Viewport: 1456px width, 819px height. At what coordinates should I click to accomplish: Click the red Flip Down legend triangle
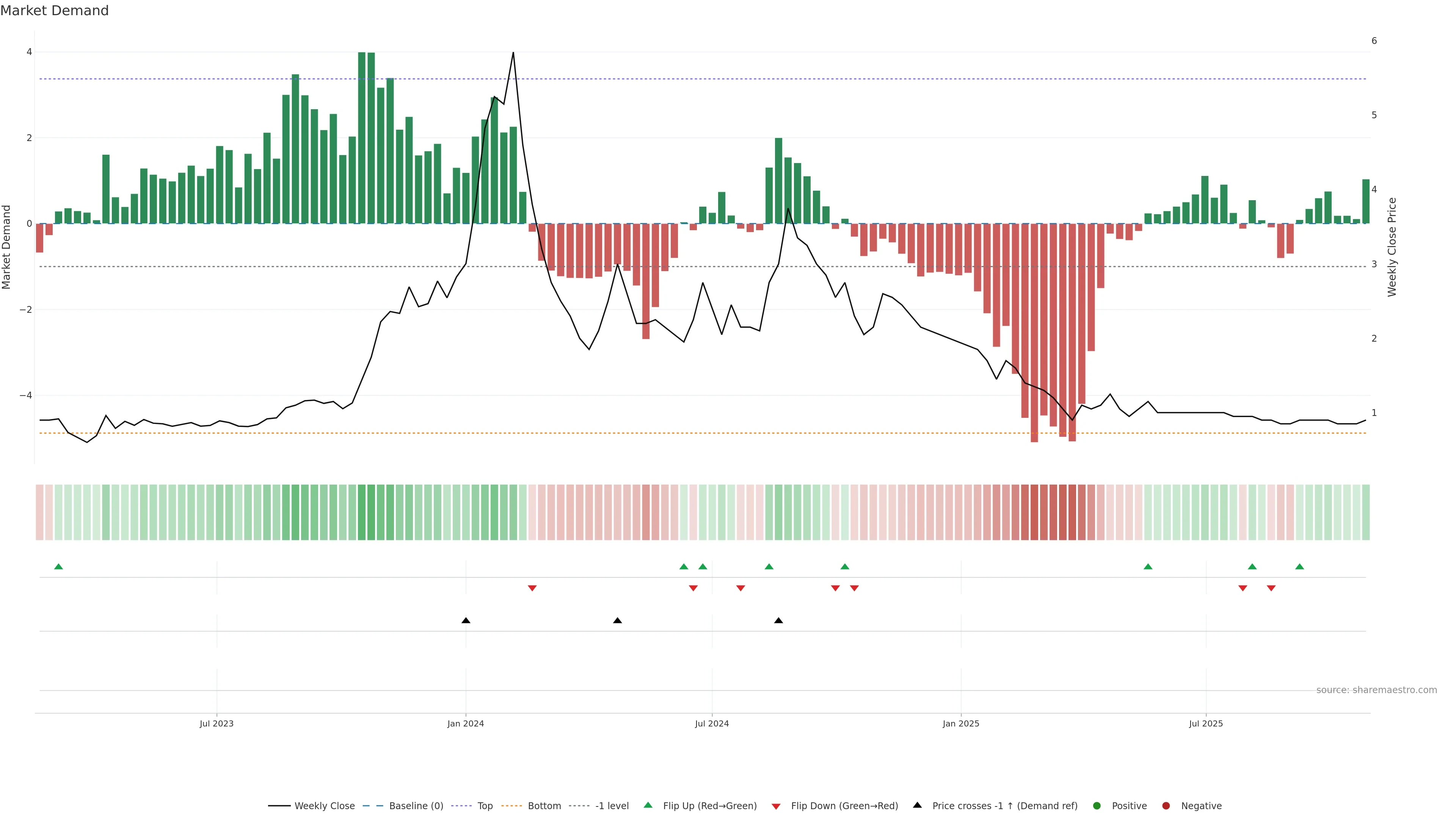[x=776, y=806]
